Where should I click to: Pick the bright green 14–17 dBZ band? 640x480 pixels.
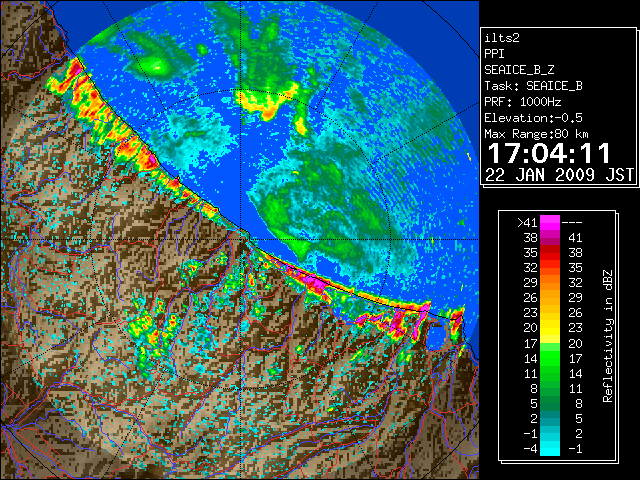[550, 358]
